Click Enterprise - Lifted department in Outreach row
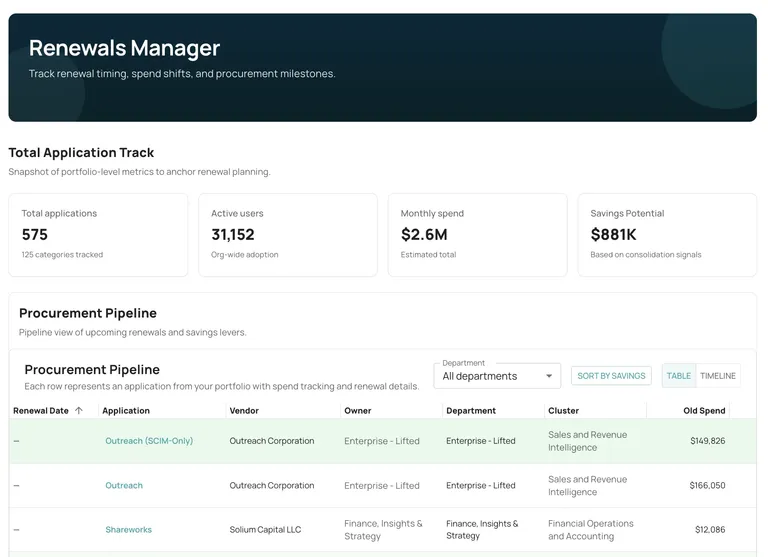768x557 pixels. coord(480,485)
